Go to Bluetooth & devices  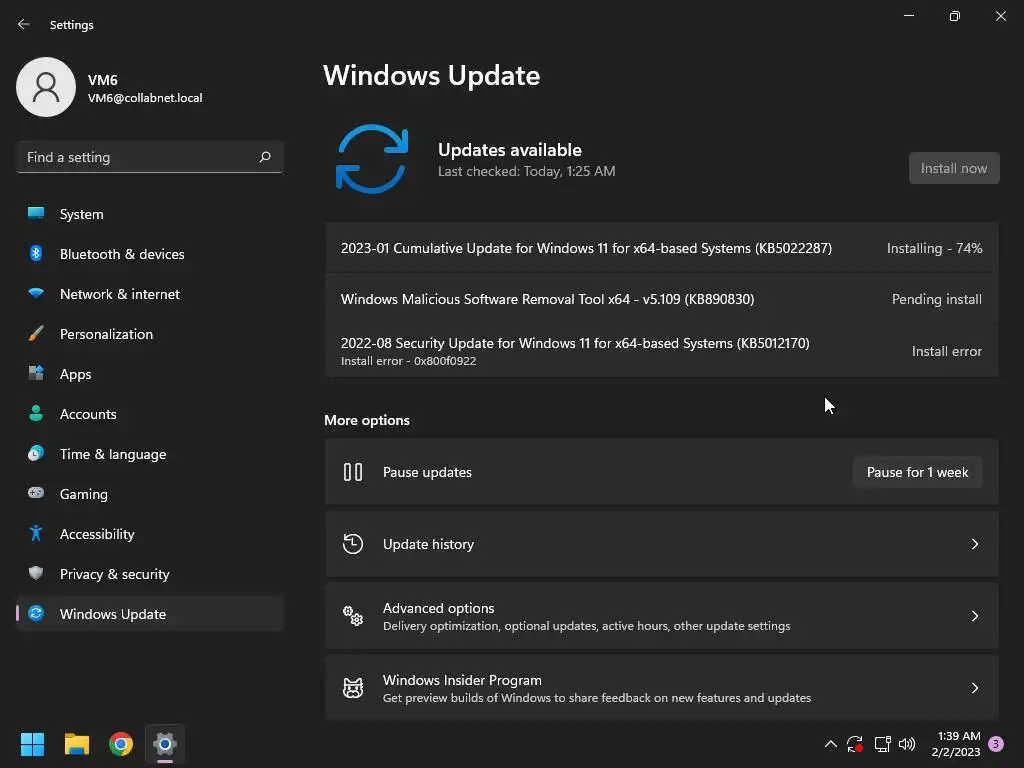coord(150,254)
